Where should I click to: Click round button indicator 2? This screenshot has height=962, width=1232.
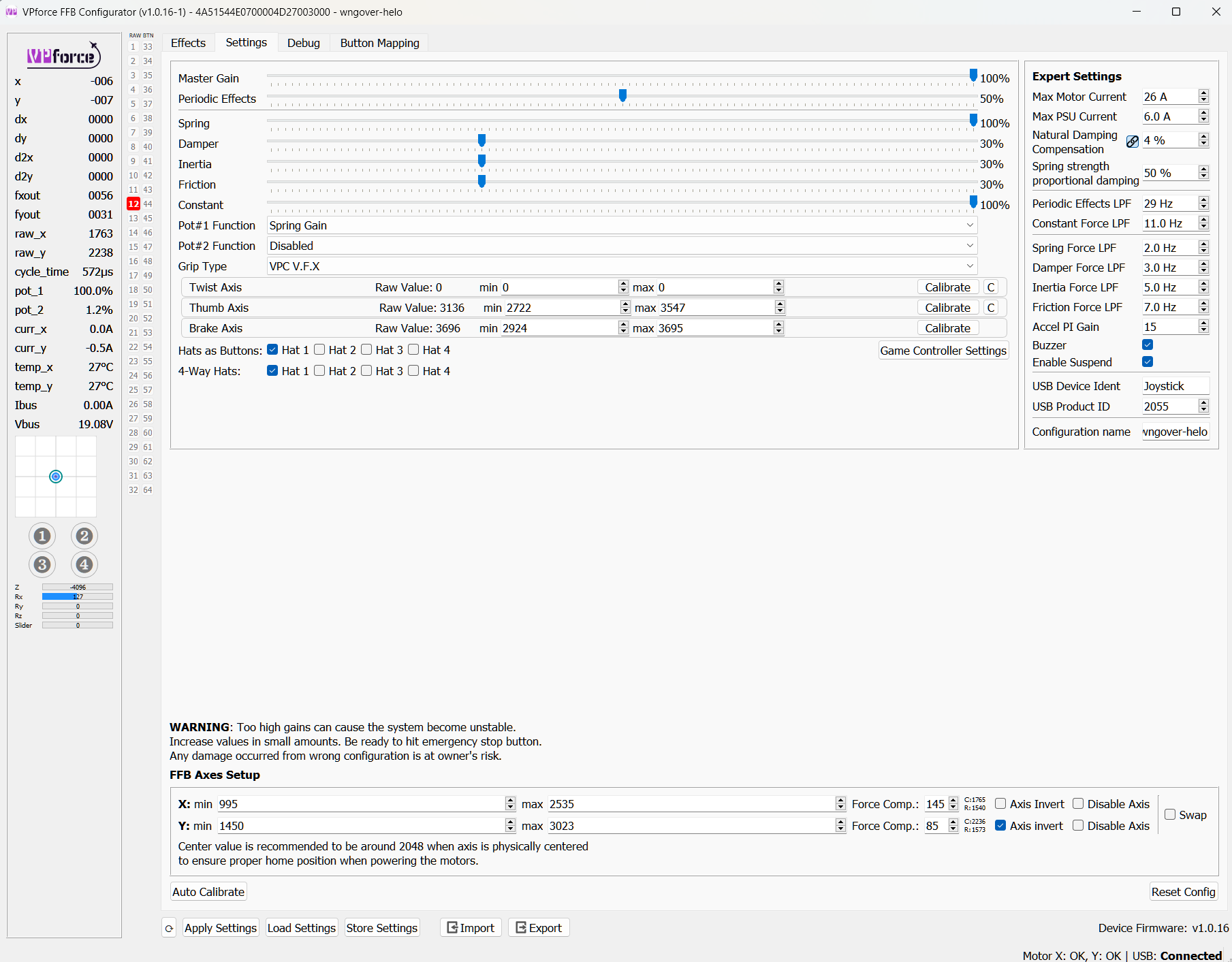click(84, 536)
